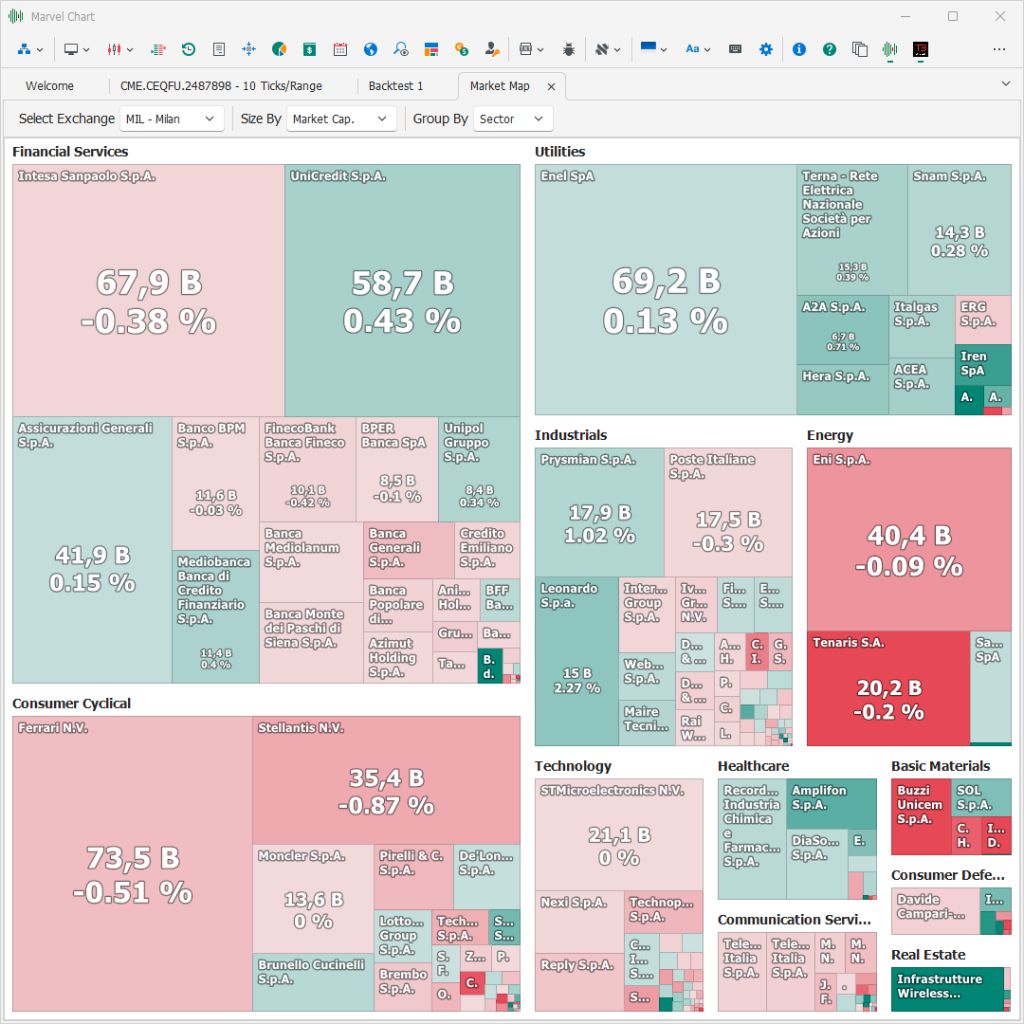The image size is (1024, 1024).
Task: Click the green waveform Marvel Chart icon
Action: point(889,49)
